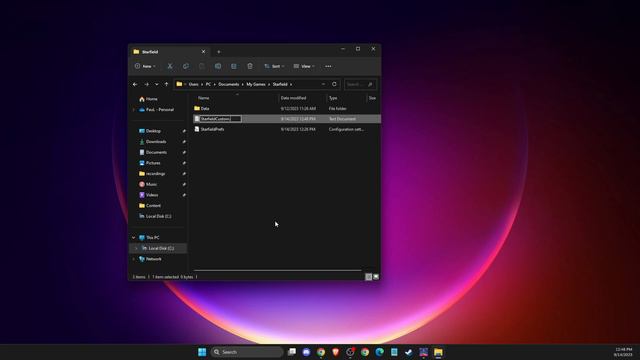Click the Search box in File Explorer

coord(360,84)
